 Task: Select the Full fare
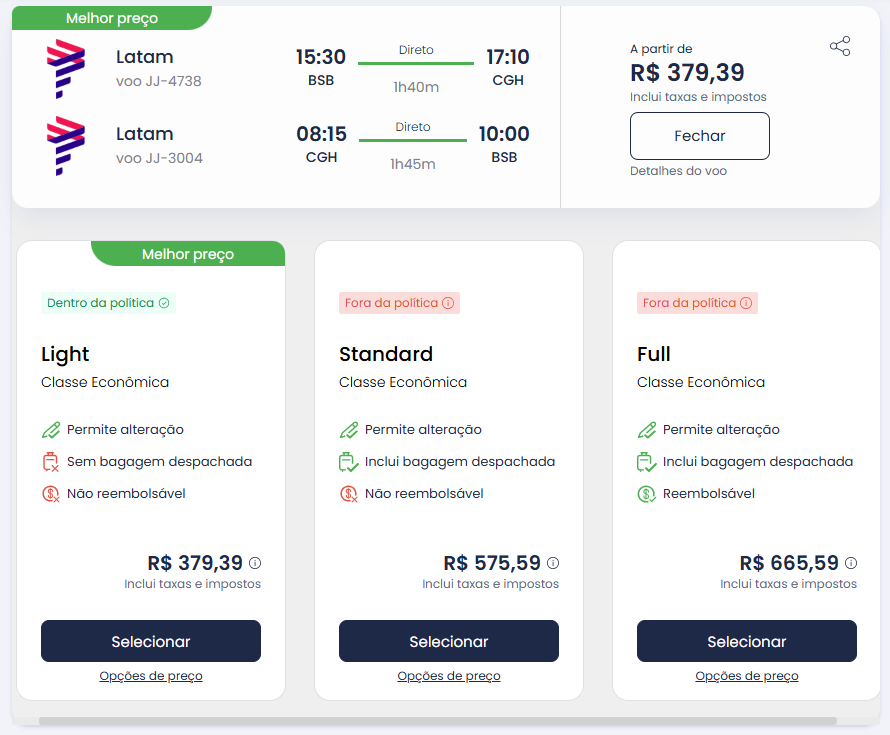click(747, 641)
